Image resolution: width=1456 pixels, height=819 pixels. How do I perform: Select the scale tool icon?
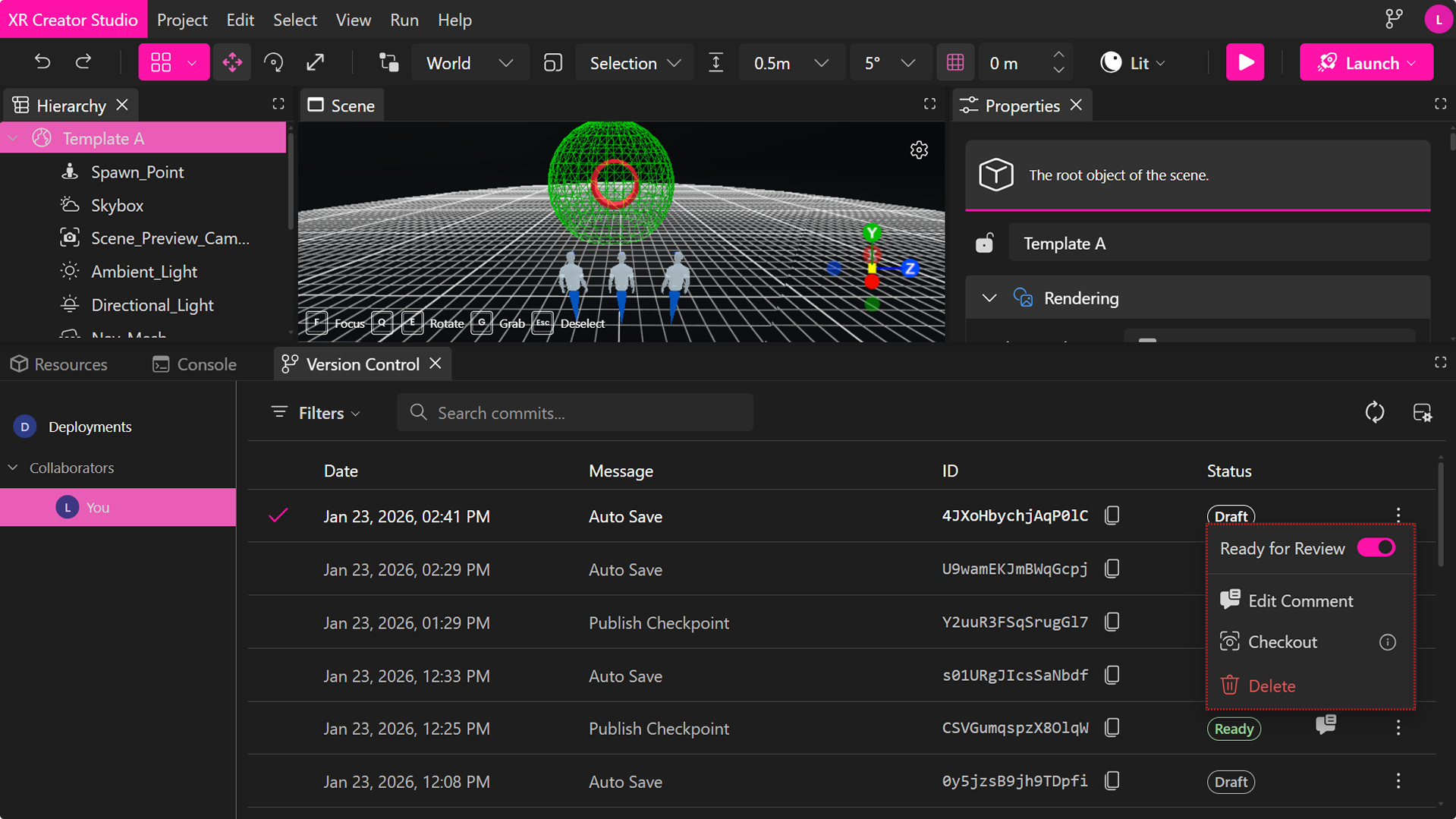[316, 62]
